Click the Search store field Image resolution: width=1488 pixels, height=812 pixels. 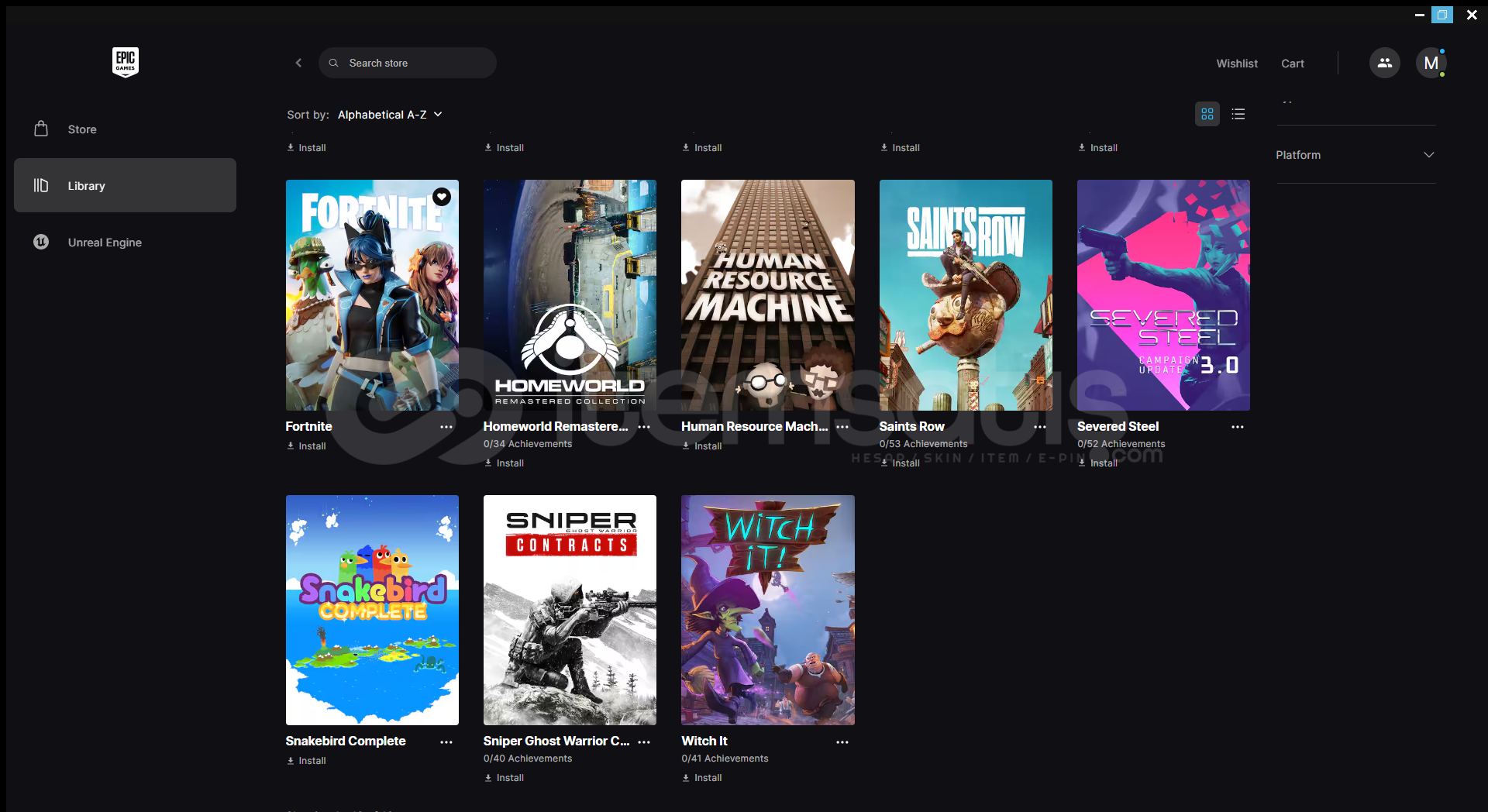[x=407, y=63]
